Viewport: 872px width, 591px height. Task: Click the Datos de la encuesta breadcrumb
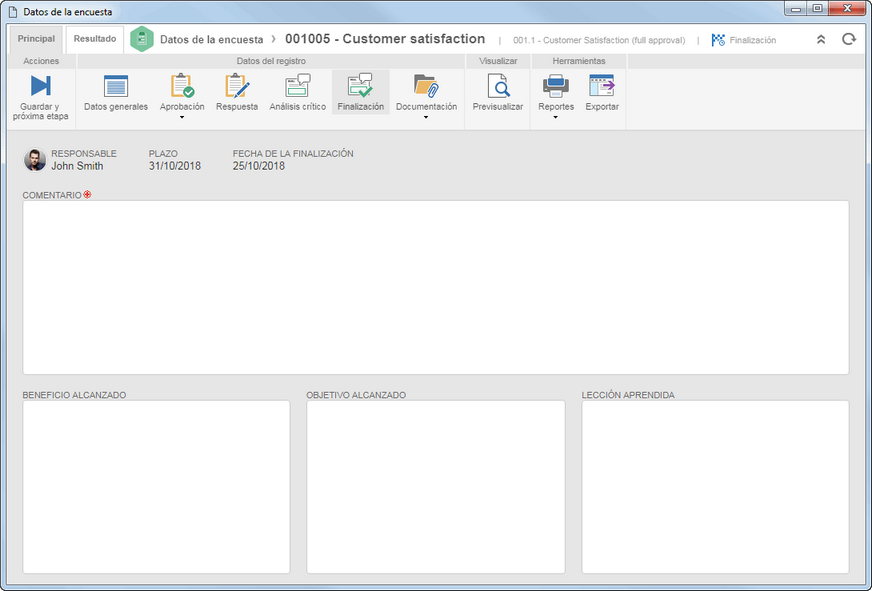point(211,39)
